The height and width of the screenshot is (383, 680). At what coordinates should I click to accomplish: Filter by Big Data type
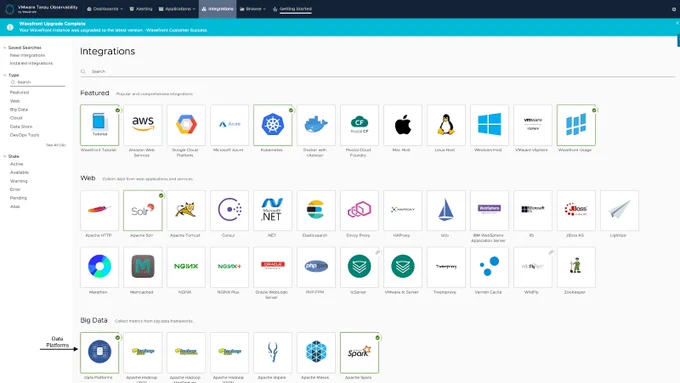pyautogui.click(x=19, y=109)
